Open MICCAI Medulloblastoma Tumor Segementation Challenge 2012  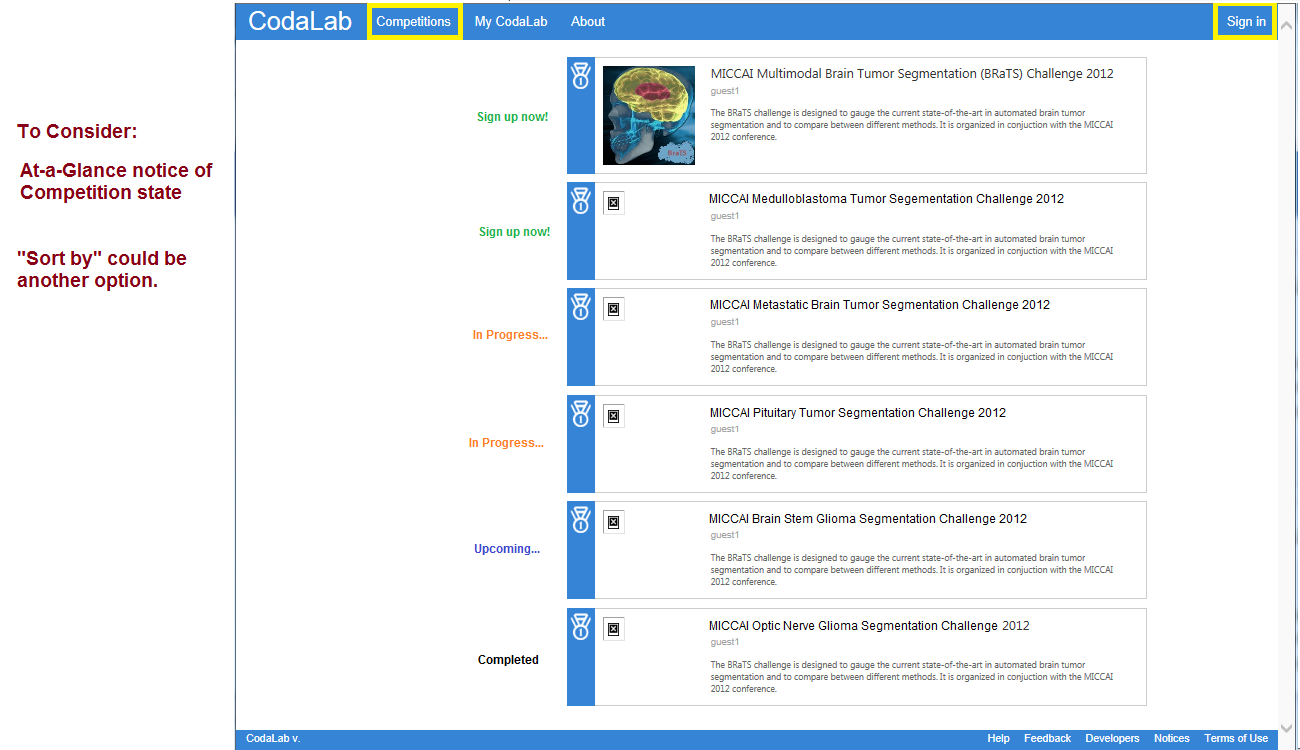(887, 199)
